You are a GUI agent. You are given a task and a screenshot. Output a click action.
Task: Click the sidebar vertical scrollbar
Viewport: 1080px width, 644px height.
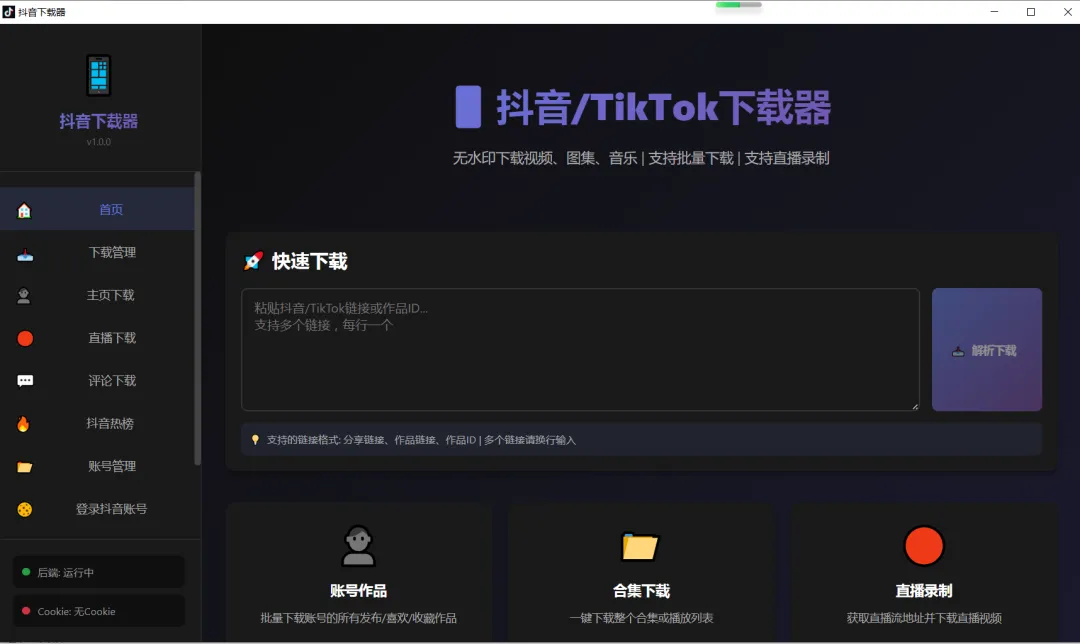pyautogui.click(x=198, y=318)
